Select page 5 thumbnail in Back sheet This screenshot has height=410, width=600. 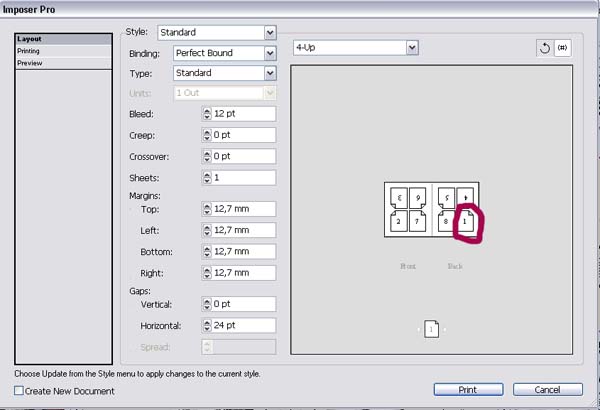point(446,198)
